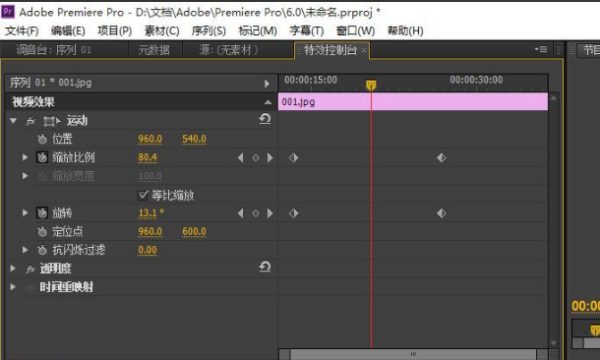The height and width of the screenshot is (360, 600).
Task: Click the 缩放比例 value 80.4
Action: [x=147, y=157]
